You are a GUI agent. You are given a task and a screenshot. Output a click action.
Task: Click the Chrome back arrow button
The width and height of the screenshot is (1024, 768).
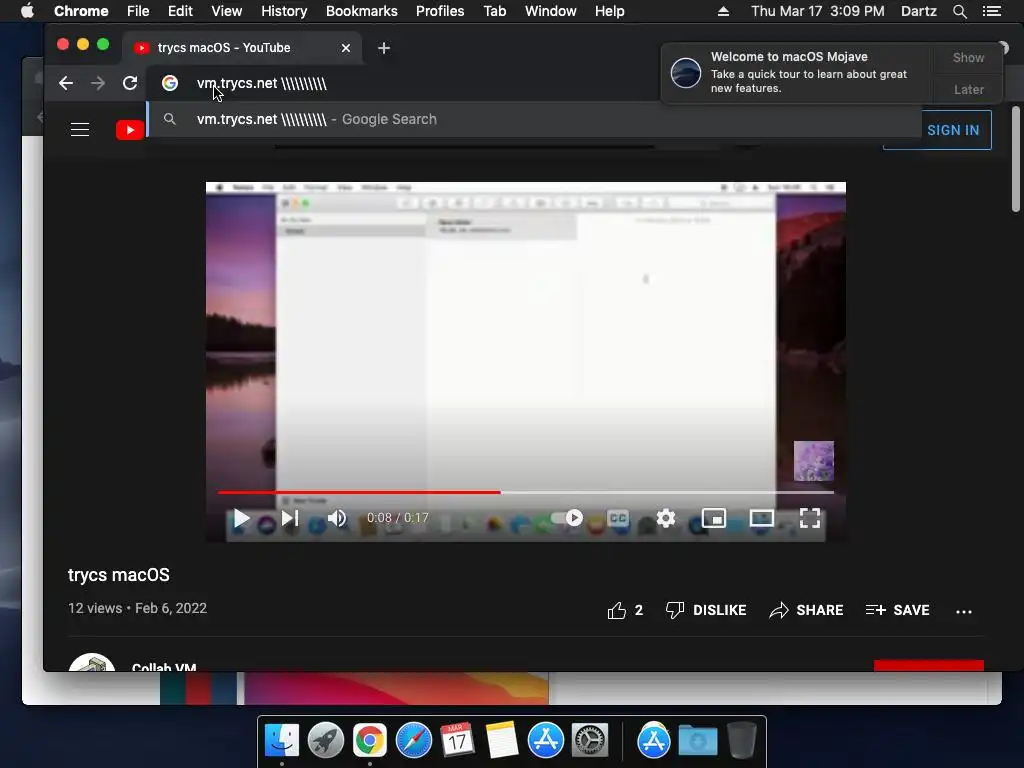coord(66,83)
